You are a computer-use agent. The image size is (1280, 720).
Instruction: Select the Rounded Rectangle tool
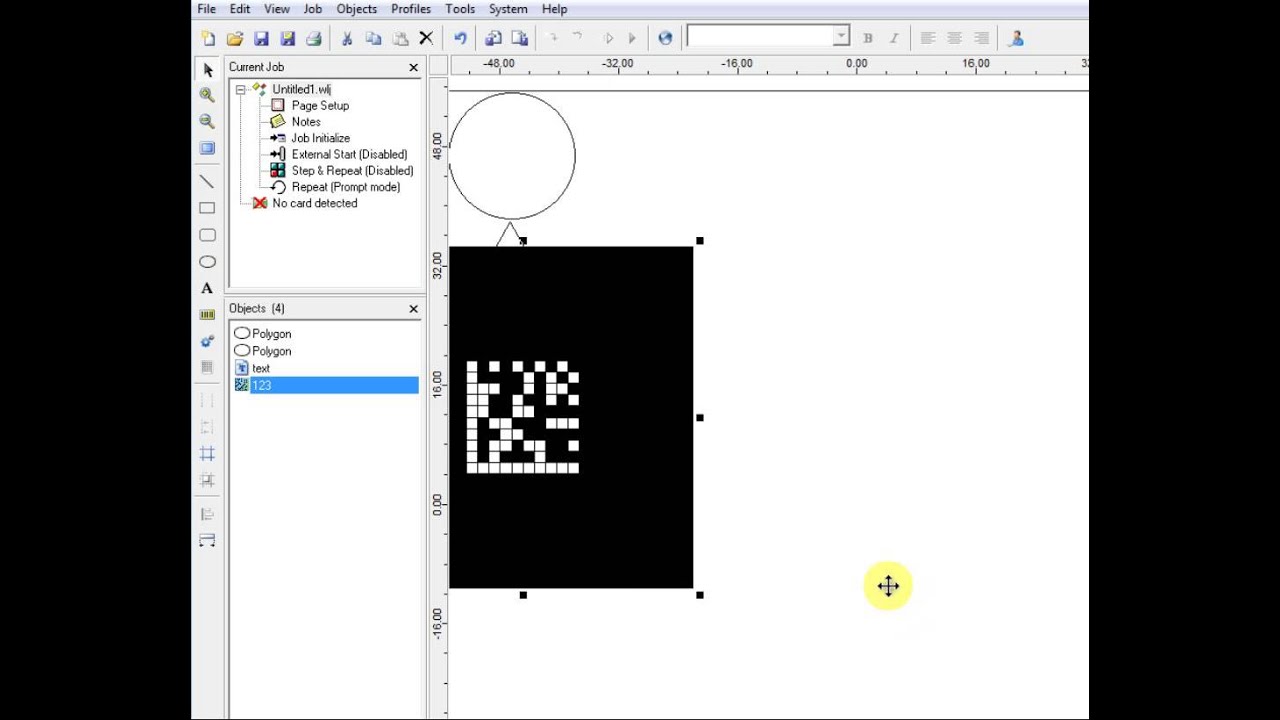tap(207, 235)
